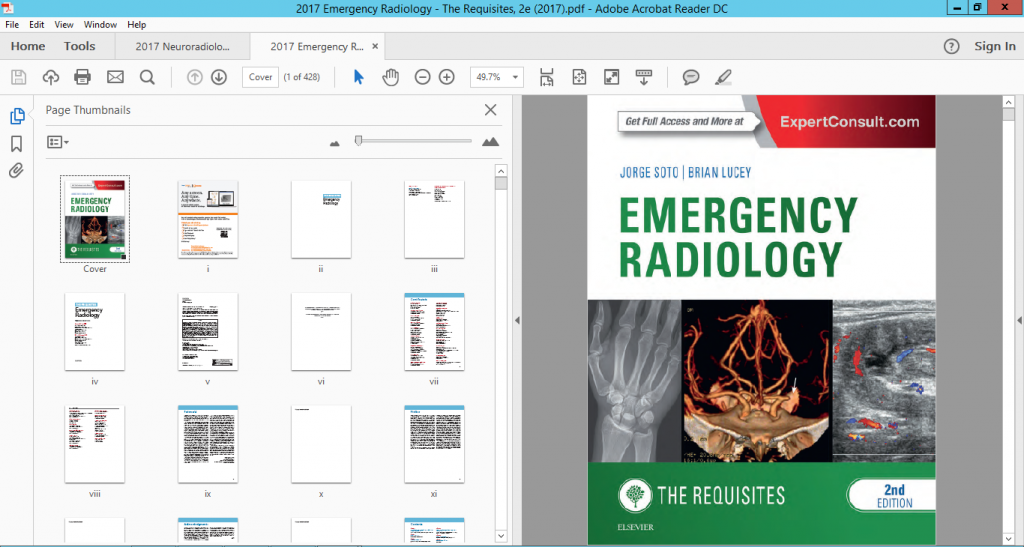Select the highlight text pen tool
Screen dimensions: 1024x547
pos(723,77)
